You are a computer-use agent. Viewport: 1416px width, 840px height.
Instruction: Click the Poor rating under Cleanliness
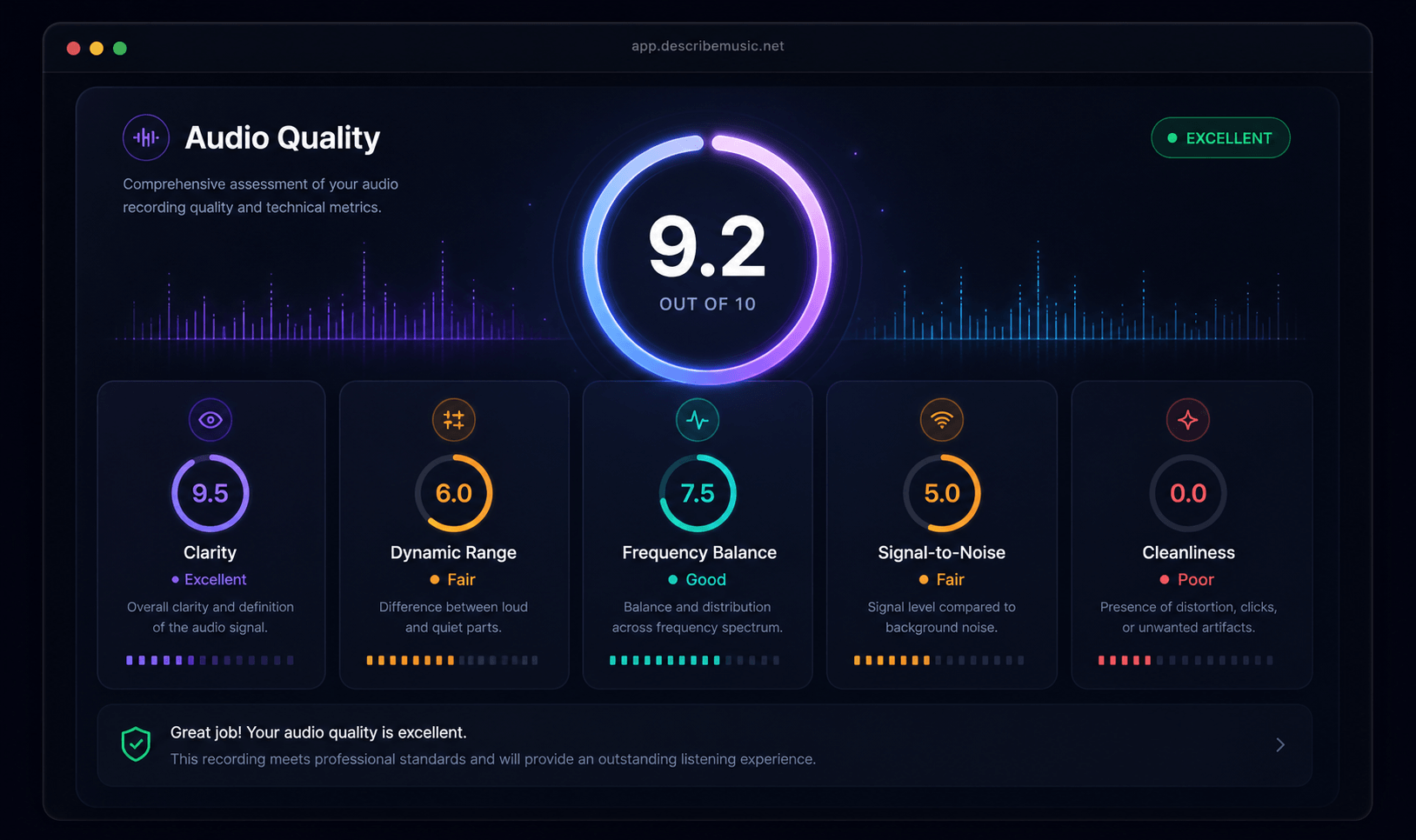point(1186,579)
